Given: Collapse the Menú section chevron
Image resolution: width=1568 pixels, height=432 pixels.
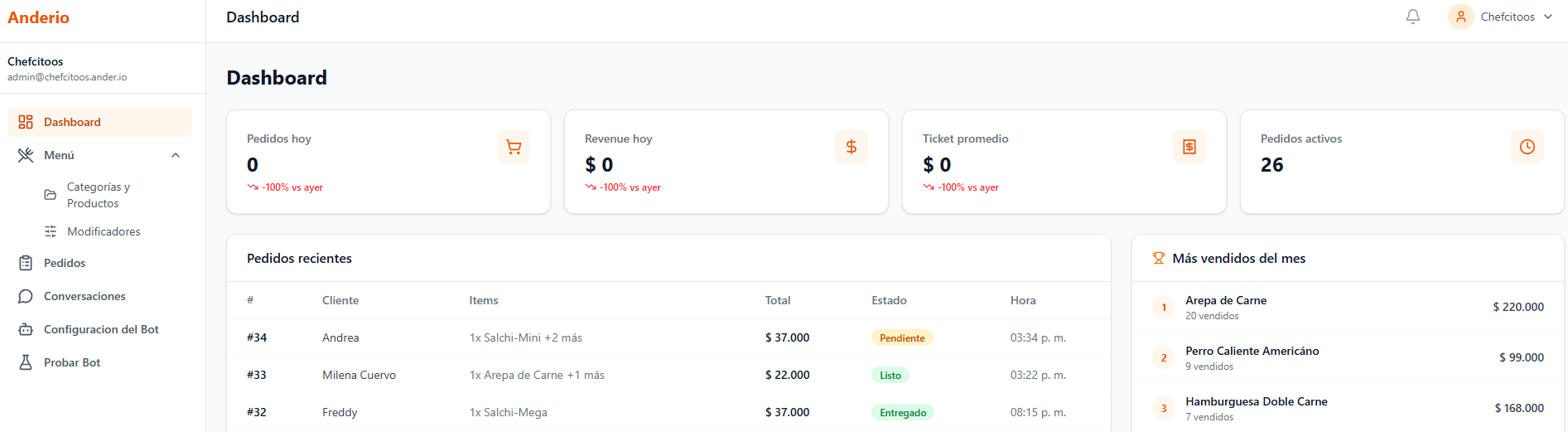Looking at the screenshot, I should click(176, 155).
